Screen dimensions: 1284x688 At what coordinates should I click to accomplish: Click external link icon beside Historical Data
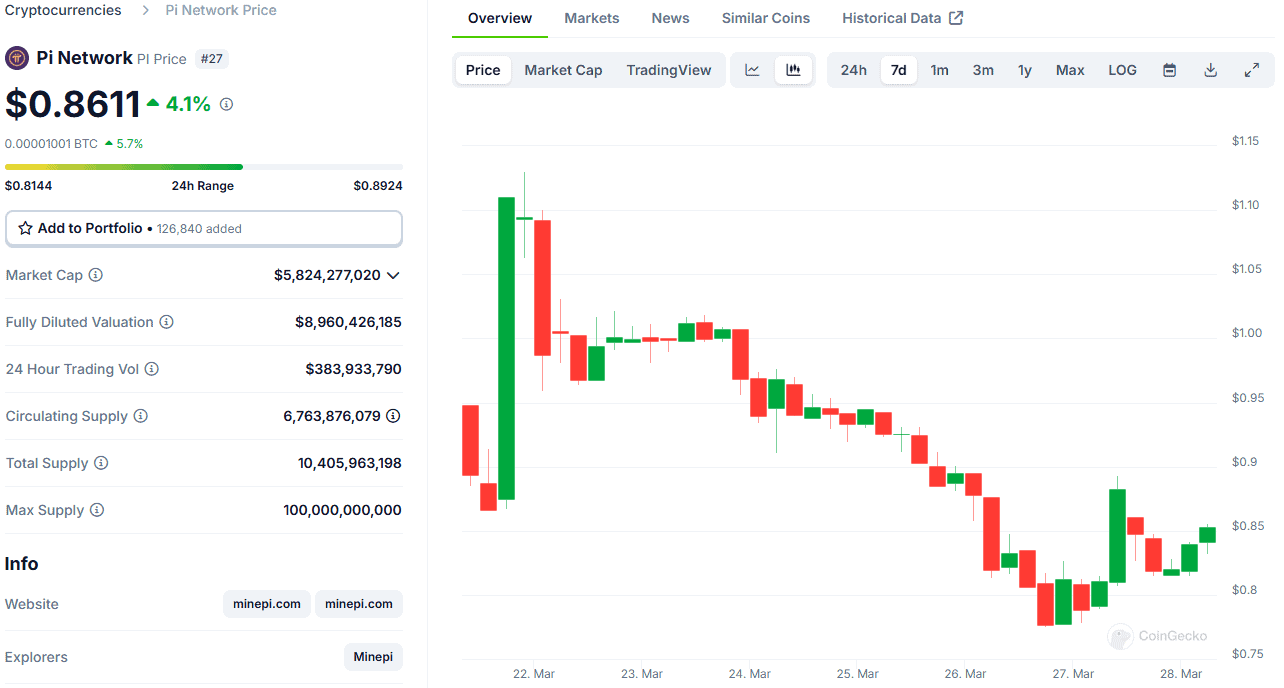click(956, 18)
